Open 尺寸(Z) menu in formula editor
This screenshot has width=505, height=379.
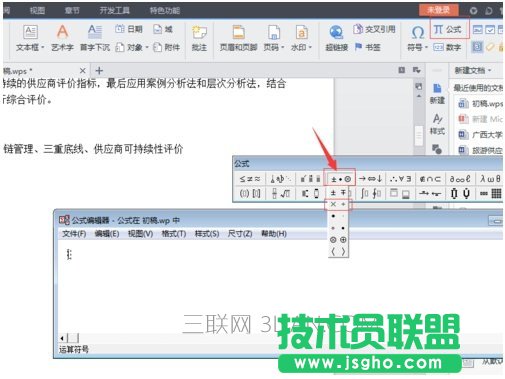click(x=240, y=234)
